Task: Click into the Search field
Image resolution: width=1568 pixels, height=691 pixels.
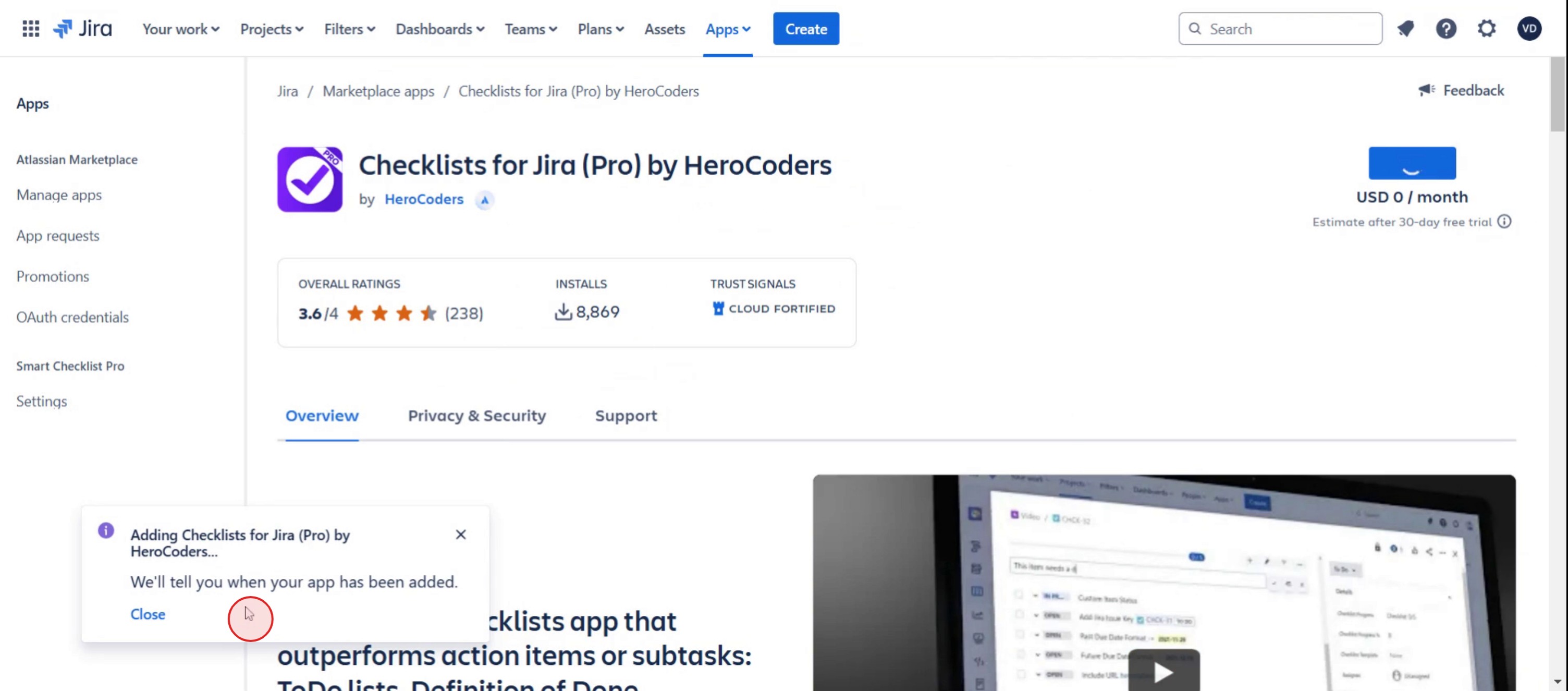Action: coord(1280,29)
